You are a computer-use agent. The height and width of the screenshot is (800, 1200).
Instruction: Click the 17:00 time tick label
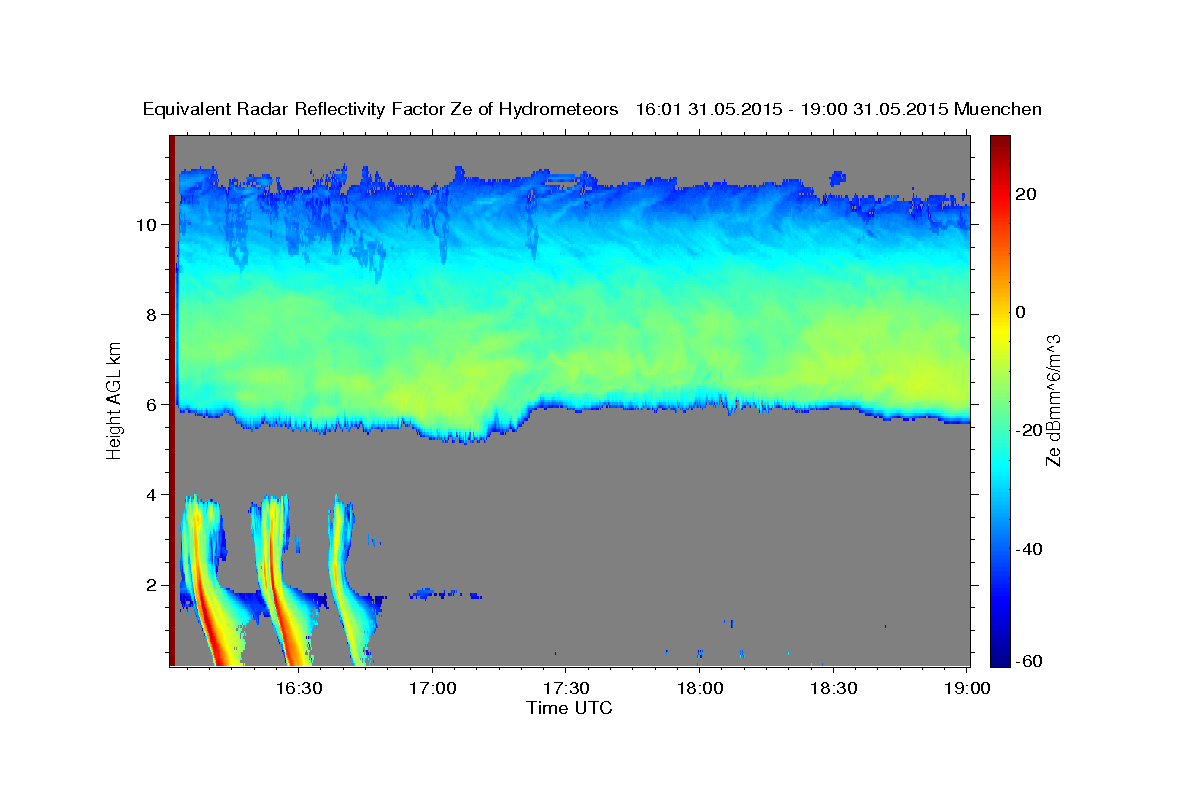click(x=432, y=689)
